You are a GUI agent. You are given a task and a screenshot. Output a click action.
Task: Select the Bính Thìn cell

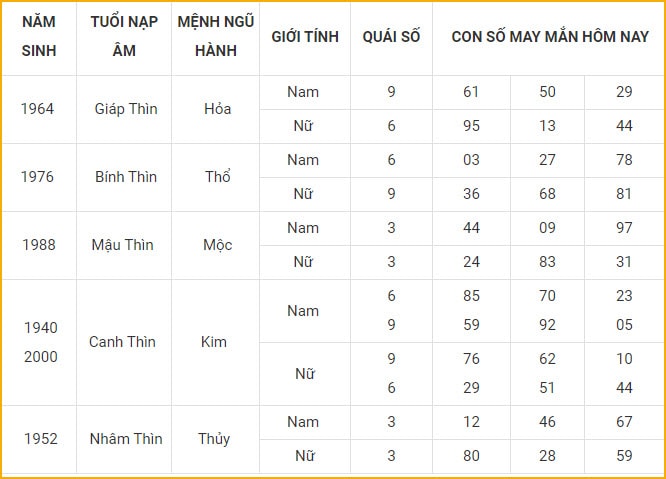click(126, 177)
